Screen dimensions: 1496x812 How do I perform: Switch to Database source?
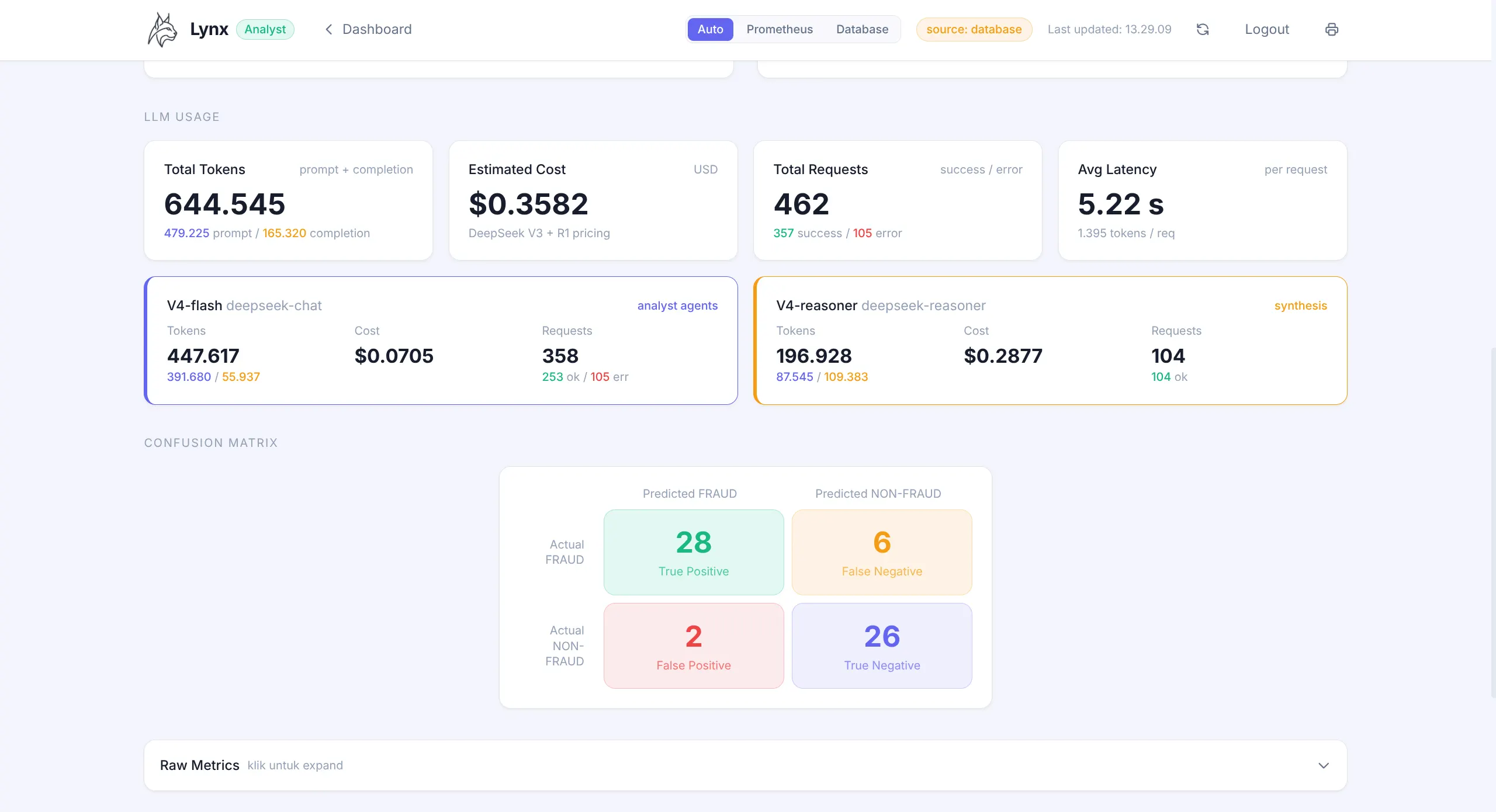pyautogui.click(x=862, y=29)
